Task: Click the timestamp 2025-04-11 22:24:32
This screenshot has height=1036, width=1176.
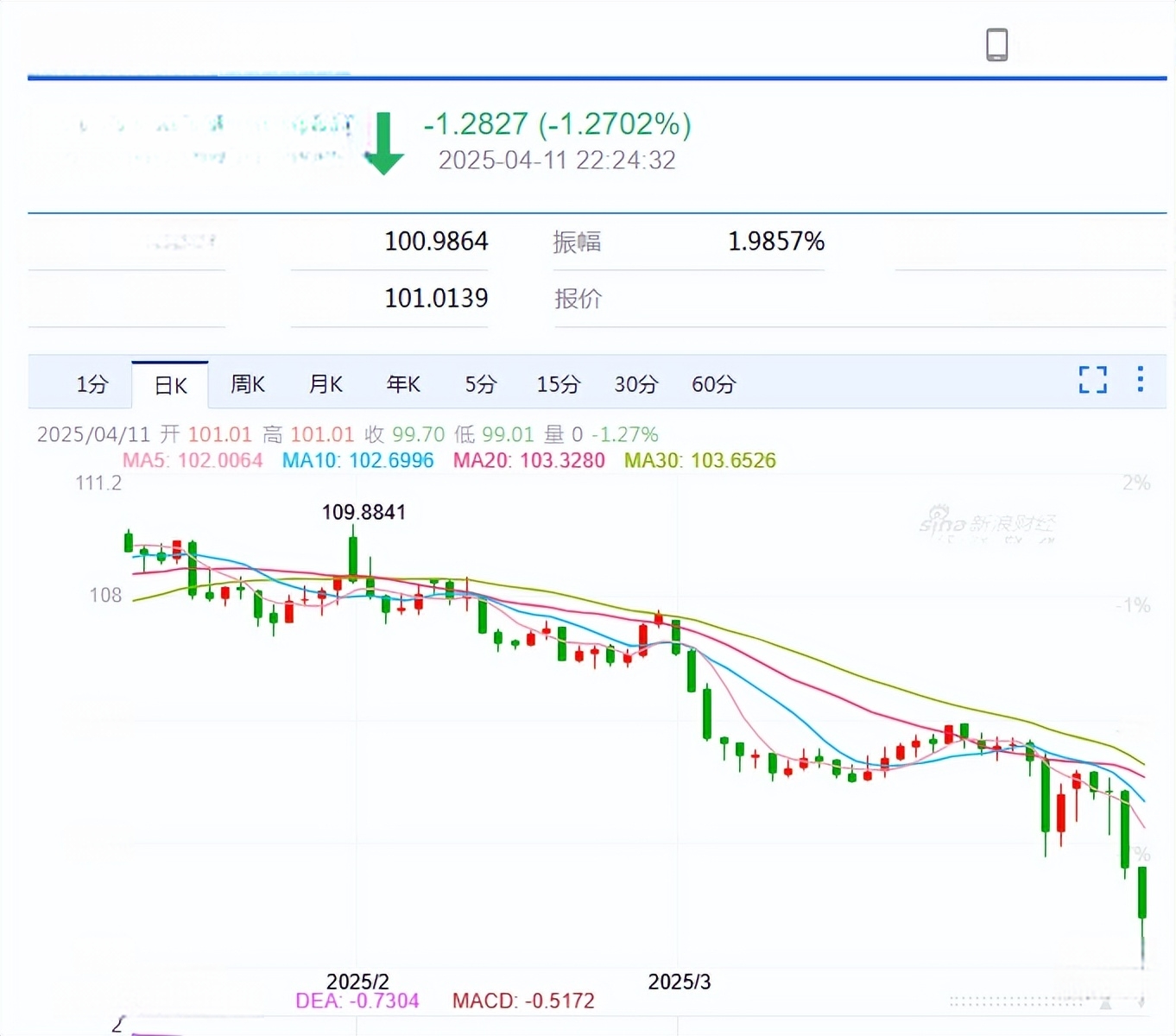Action: (557, 161)
